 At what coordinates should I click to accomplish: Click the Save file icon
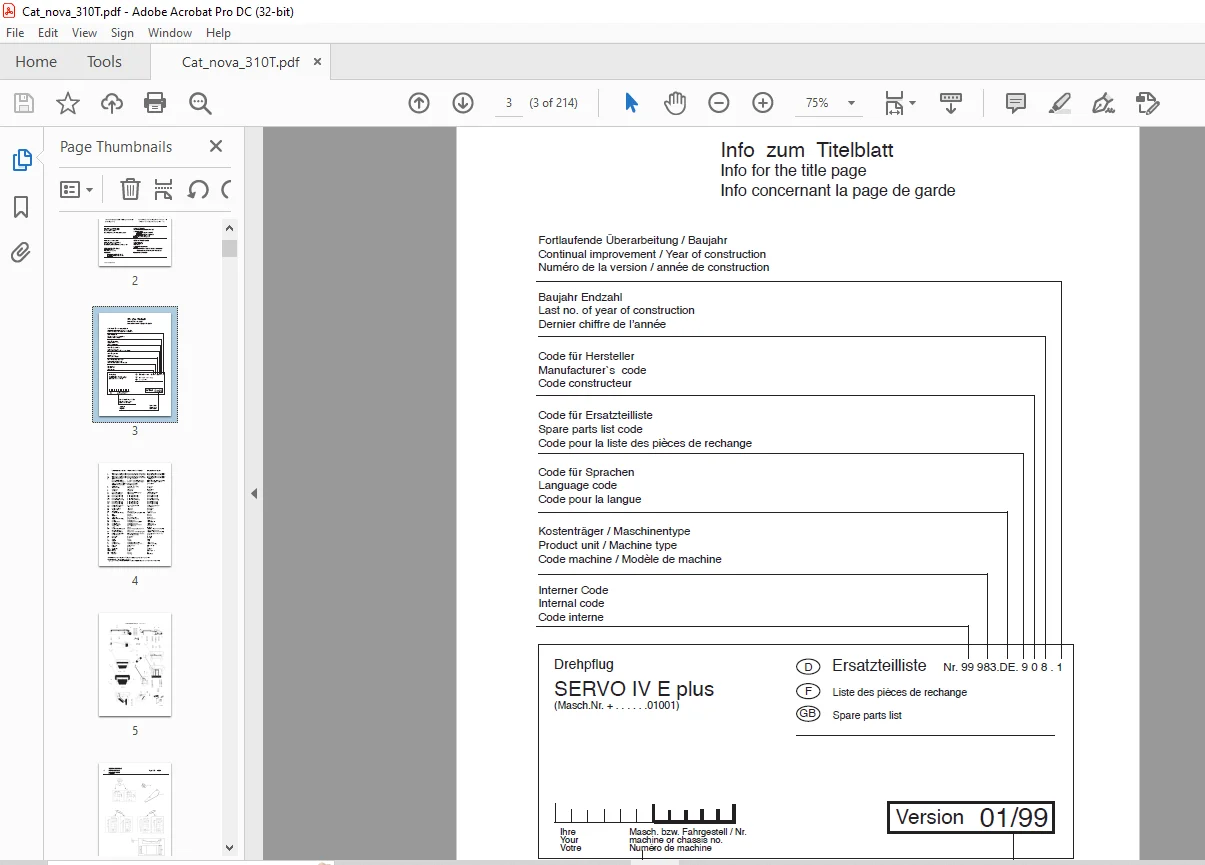pos(23,103)
